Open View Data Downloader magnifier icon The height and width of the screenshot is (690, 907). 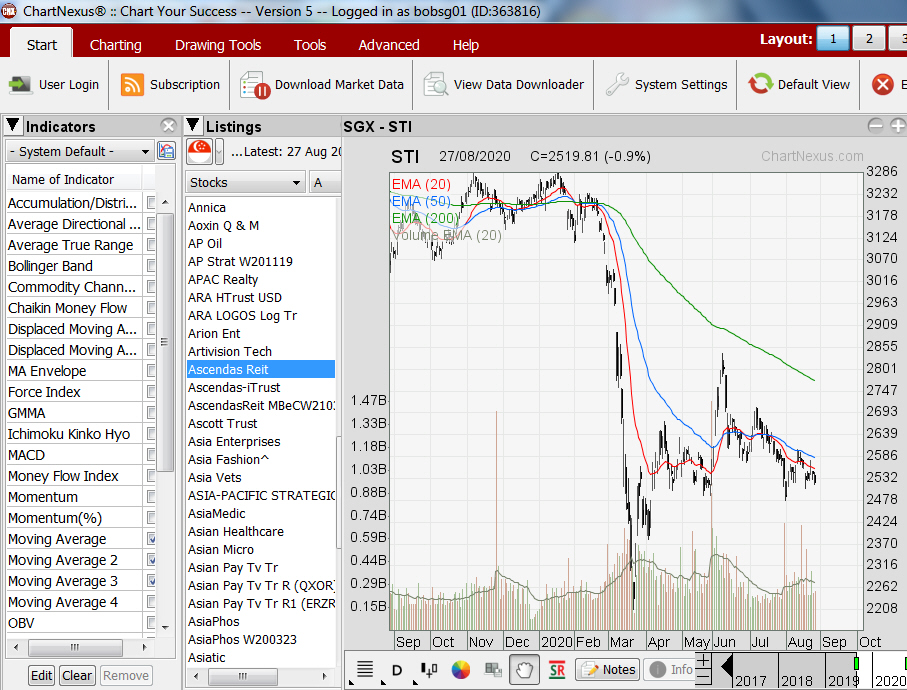[436, 85]
